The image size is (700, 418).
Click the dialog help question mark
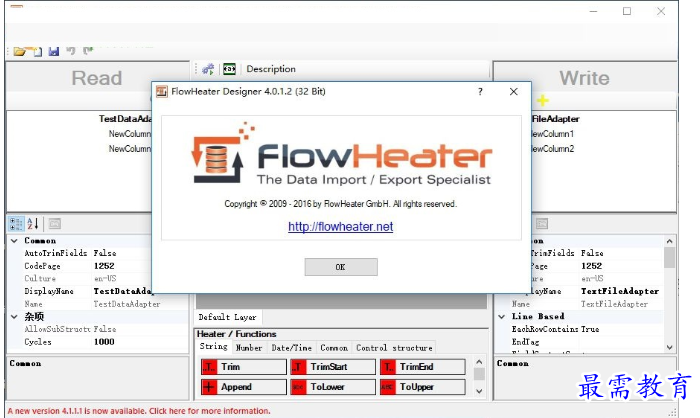coord(480,92)
